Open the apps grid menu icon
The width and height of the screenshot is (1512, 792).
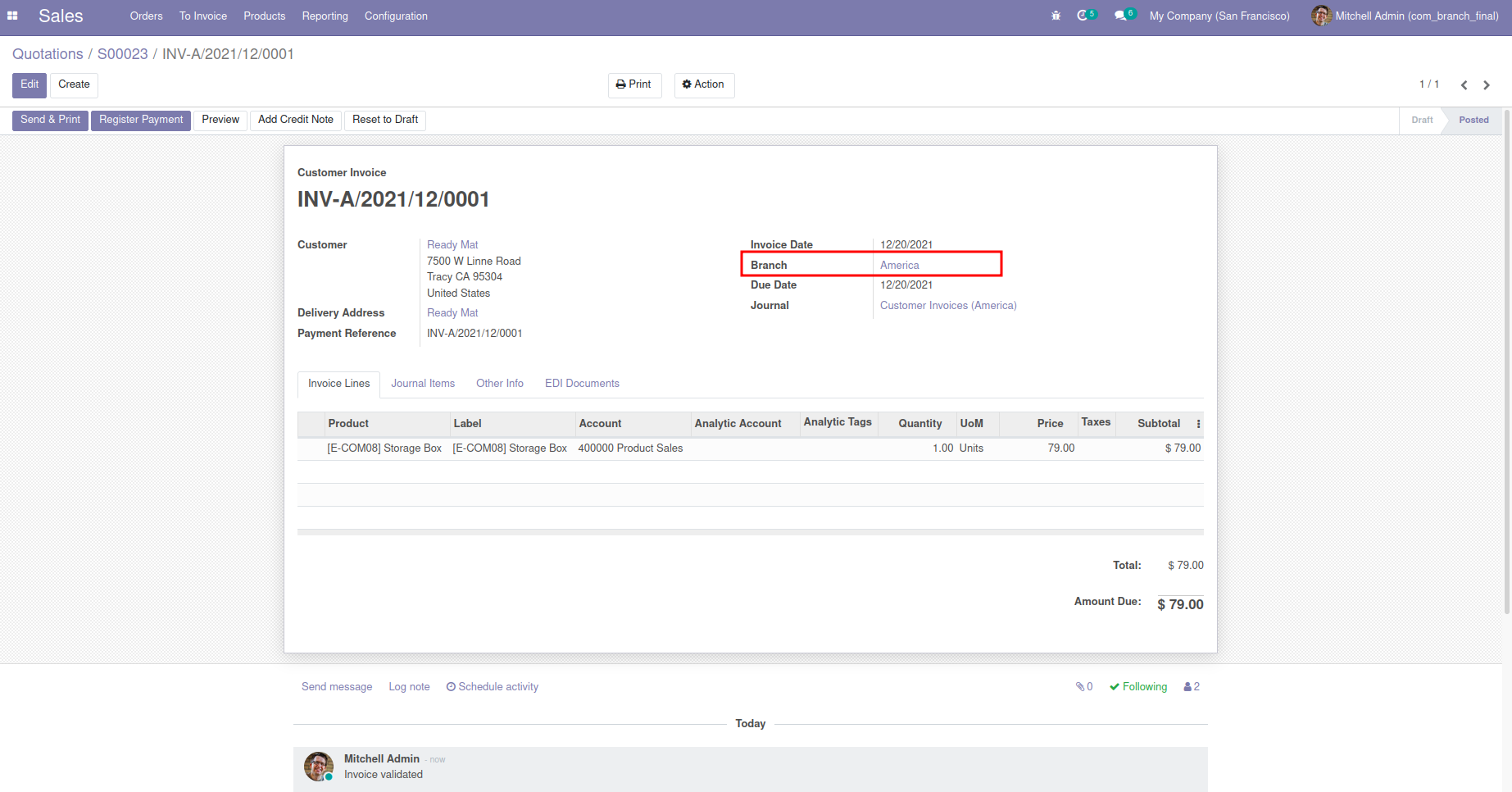(x=12, y=16)
